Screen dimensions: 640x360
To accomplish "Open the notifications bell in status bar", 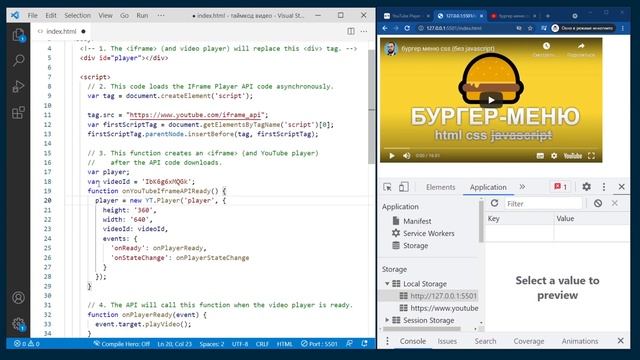I will coord(364,344).
